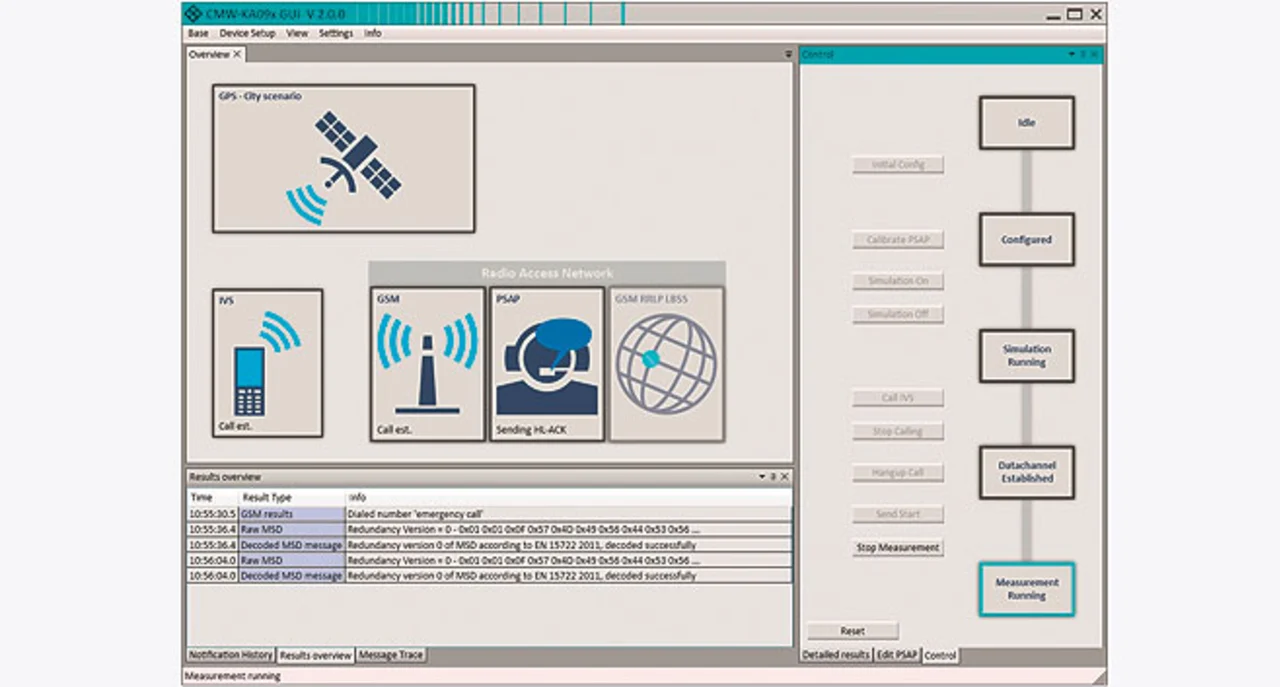Open the Results overview panel dropdown arrow
Image resolution: width=1280 pixels, height=687 pixels.
pos(762,477)
